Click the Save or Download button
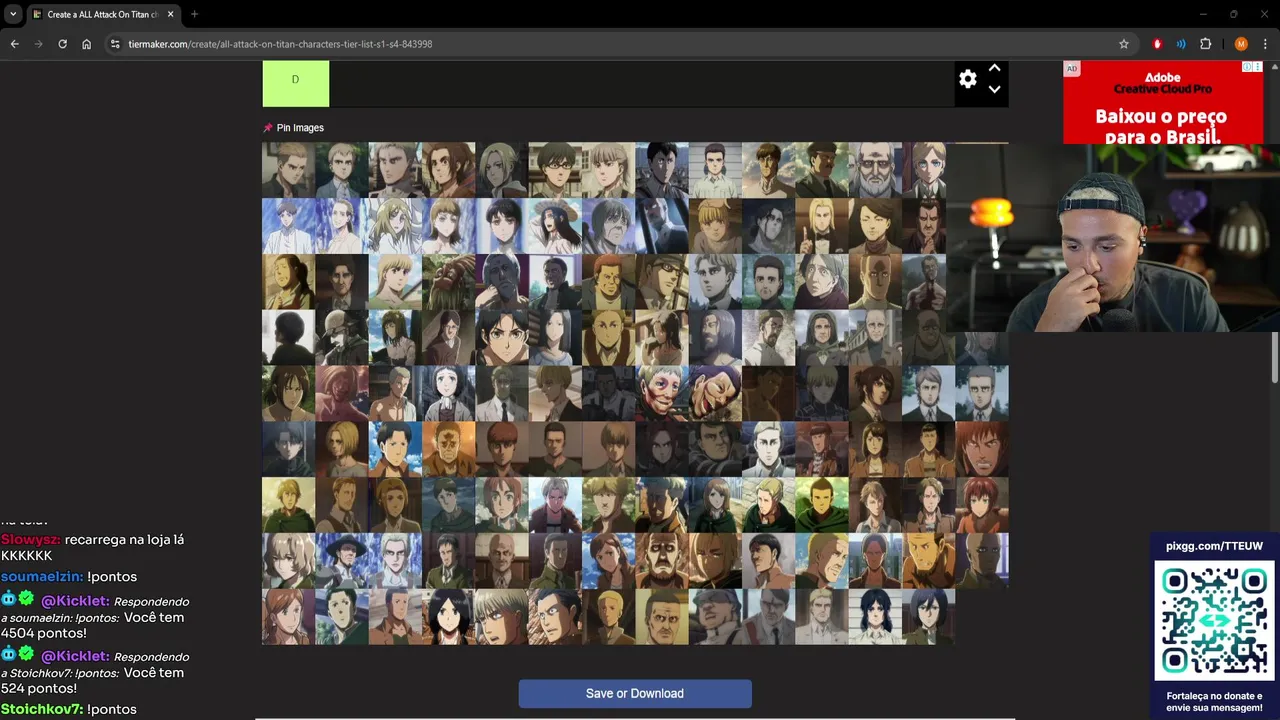This screenshot has width=1280, height=720. (634, 694)
